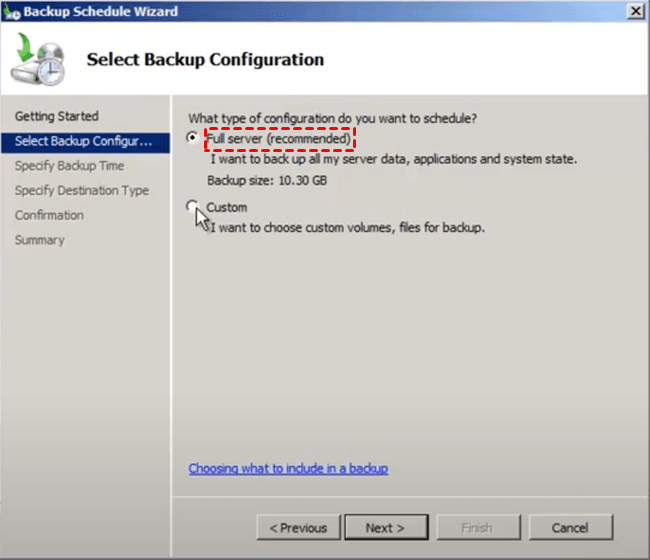Open the Specify Backup Time step
Image resolution: width=650 pixels, height=560 pixels.
(69, 166)
